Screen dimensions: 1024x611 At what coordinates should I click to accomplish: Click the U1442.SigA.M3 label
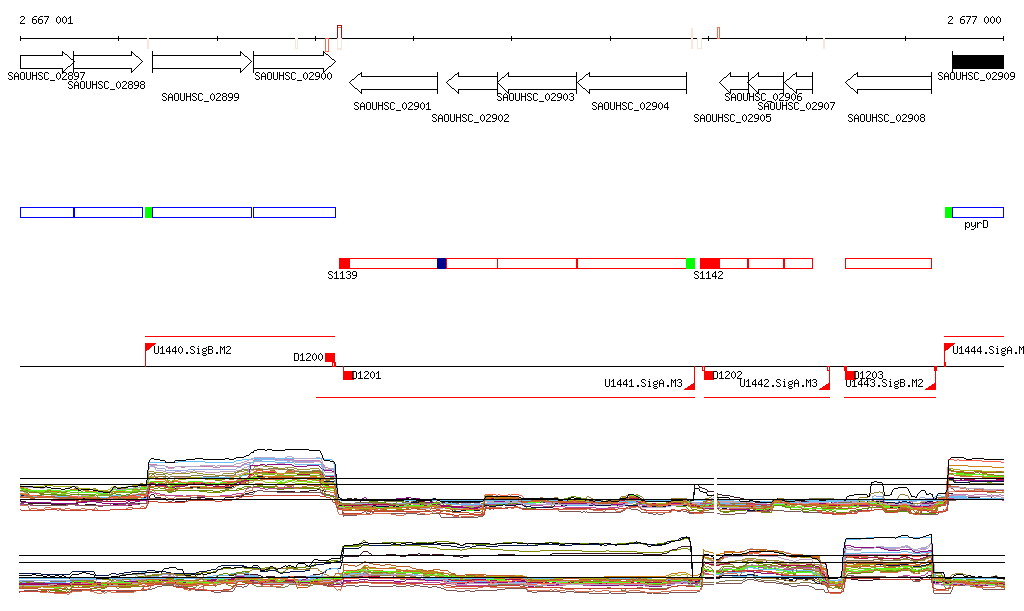778,383
